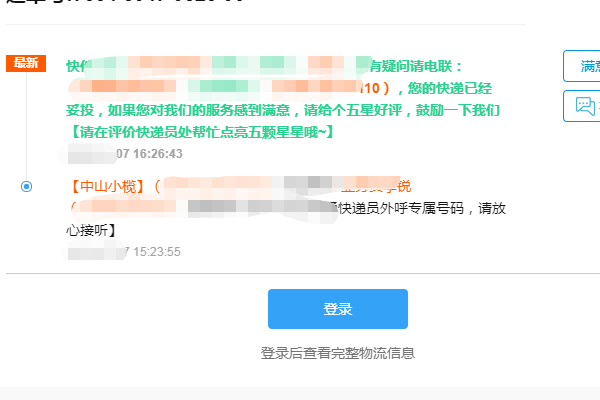This screenshot has height=400, width=600.
Task: Click the 您的快递已经 delivery status text
Action: click(450, 88)
